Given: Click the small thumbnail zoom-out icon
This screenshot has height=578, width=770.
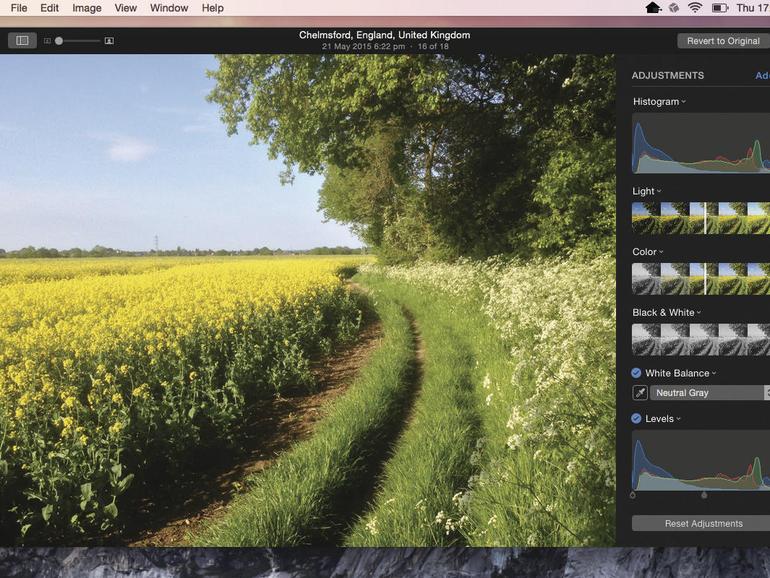Looking at the screenshot, I should pos(47,41).
